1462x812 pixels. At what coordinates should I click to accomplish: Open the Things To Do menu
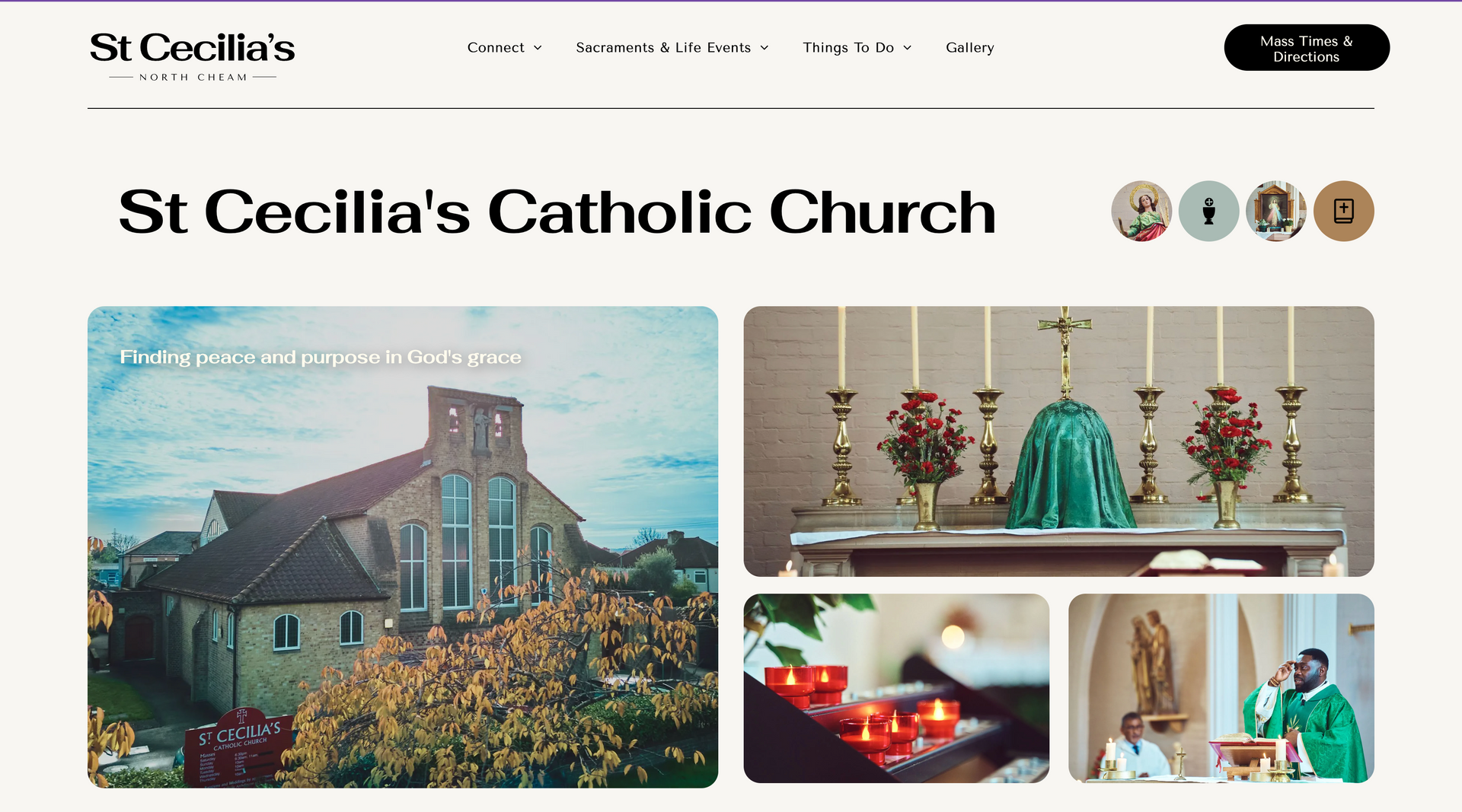(857, 47)
